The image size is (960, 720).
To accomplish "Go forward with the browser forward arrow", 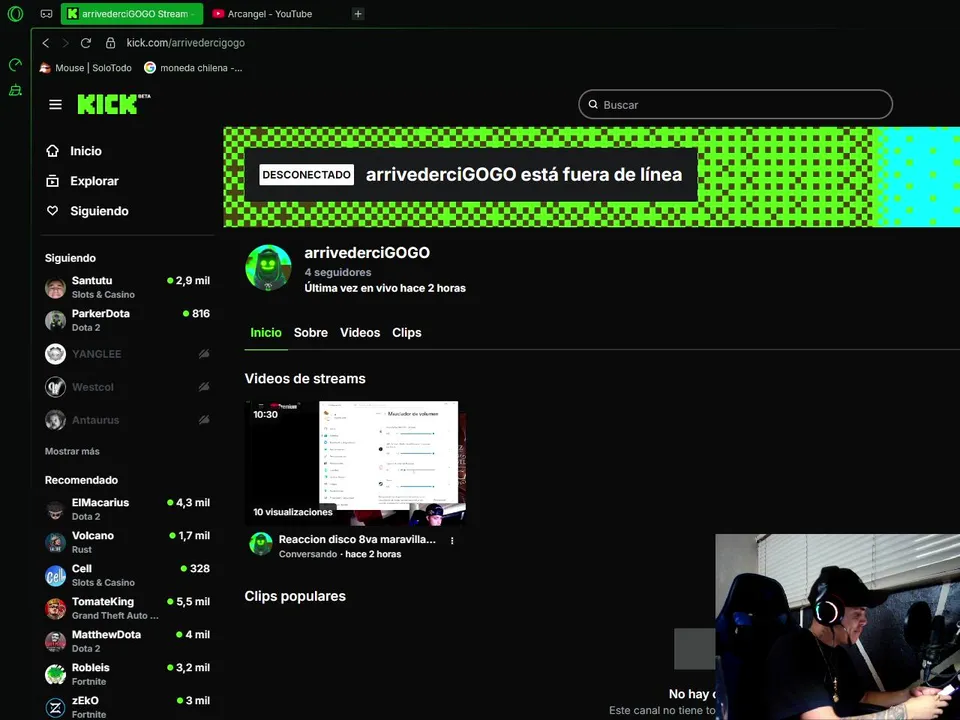I will coord(66,43).
